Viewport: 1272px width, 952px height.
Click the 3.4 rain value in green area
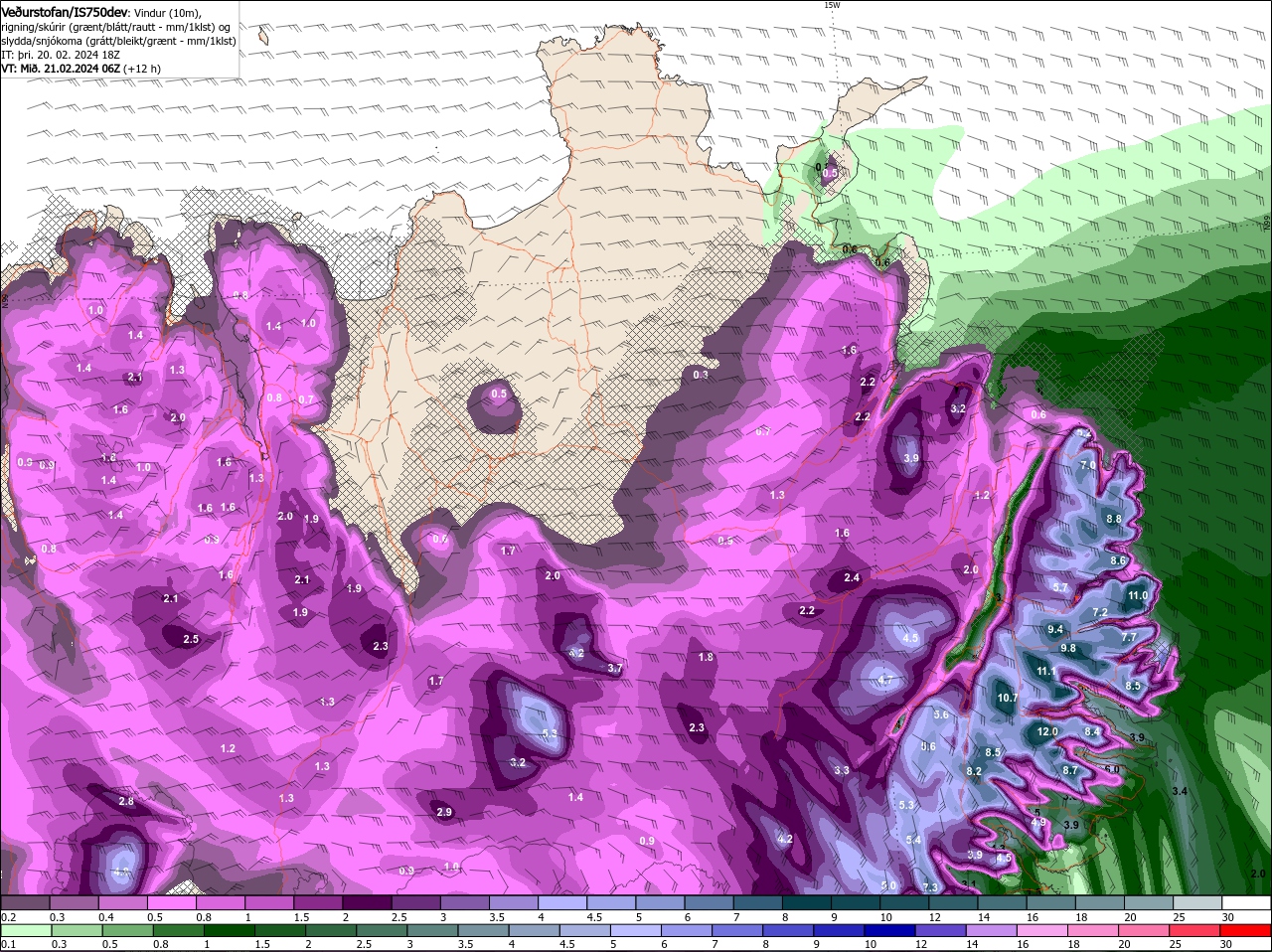pos(1181,790)
